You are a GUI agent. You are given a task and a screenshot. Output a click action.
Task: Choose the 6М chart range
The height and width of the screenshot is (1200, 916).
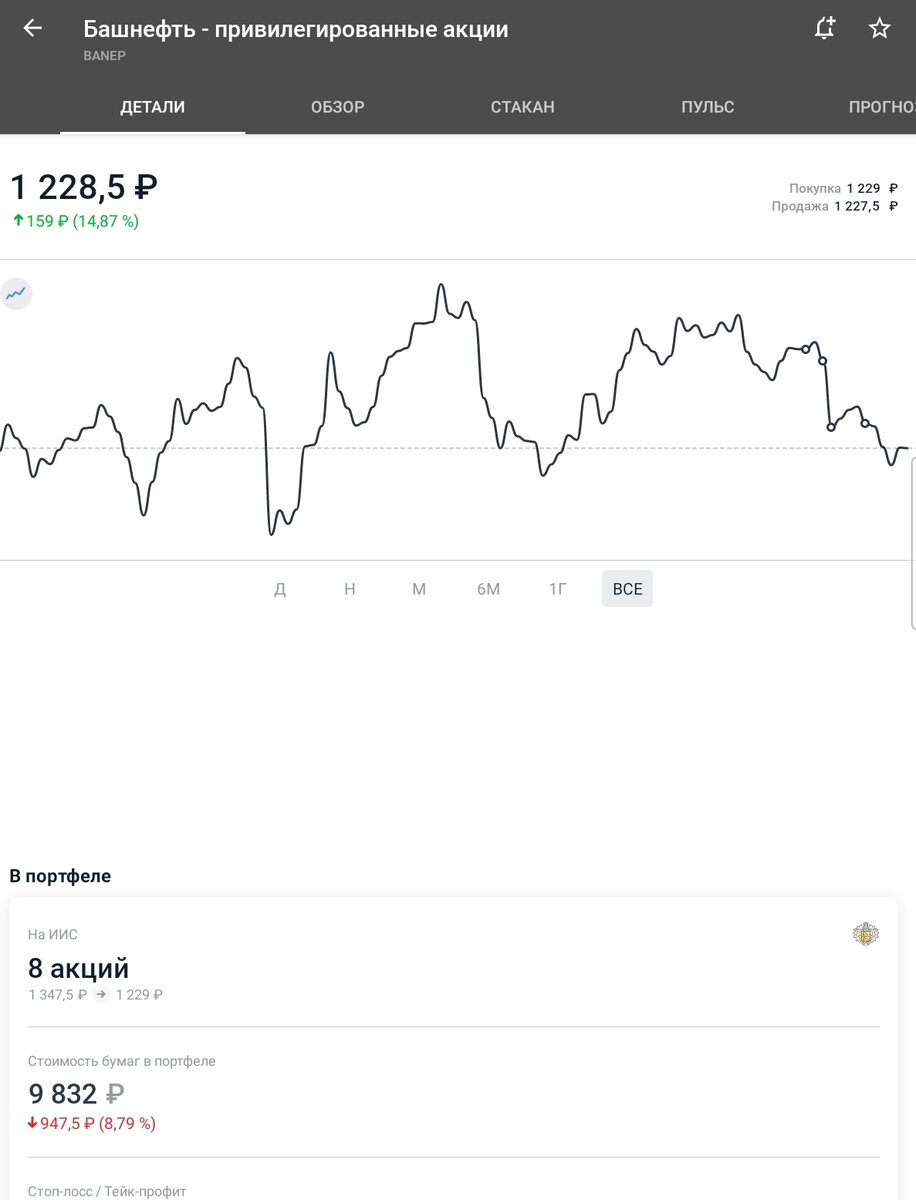tap(488, 589)
